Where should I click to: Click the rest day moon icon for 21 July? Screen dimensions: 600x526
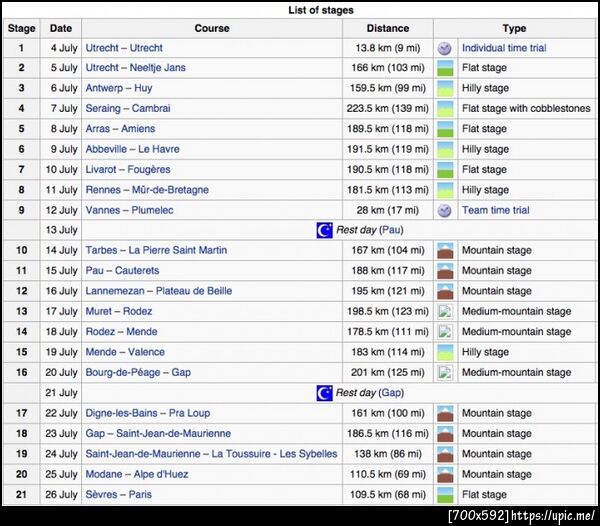click(x=324, y=393)
